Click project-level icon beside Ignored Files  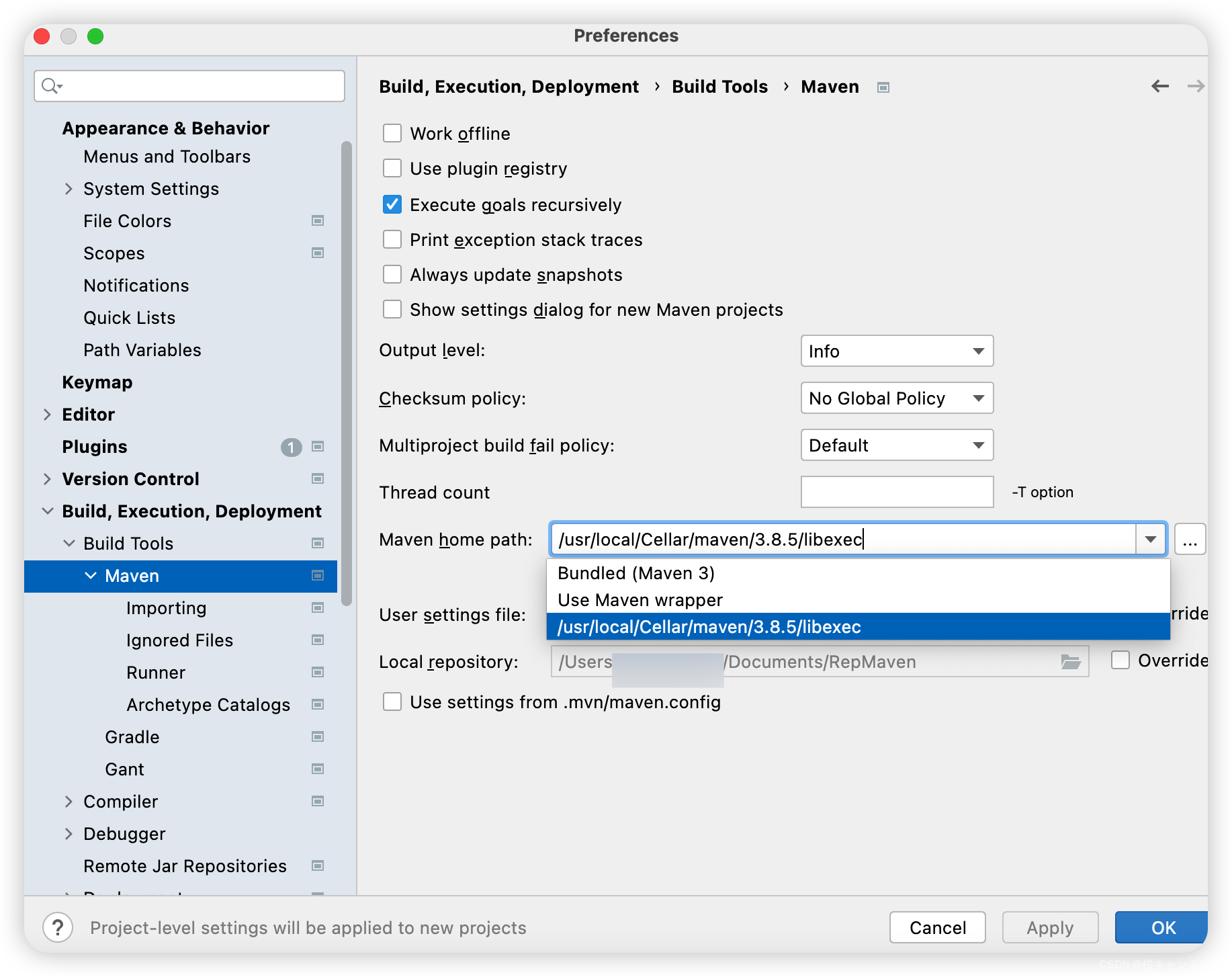coord(318,640)
